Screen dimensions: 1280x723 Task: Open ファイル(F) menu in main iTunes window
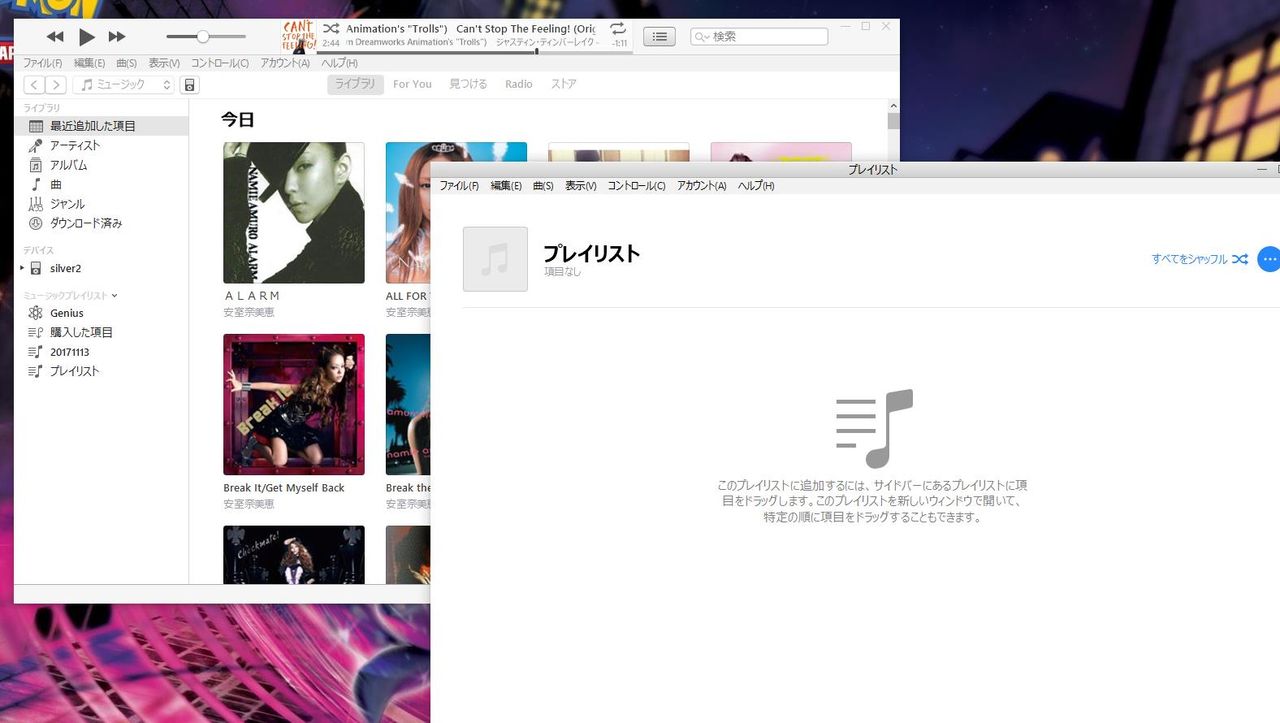tap(42, 63)
